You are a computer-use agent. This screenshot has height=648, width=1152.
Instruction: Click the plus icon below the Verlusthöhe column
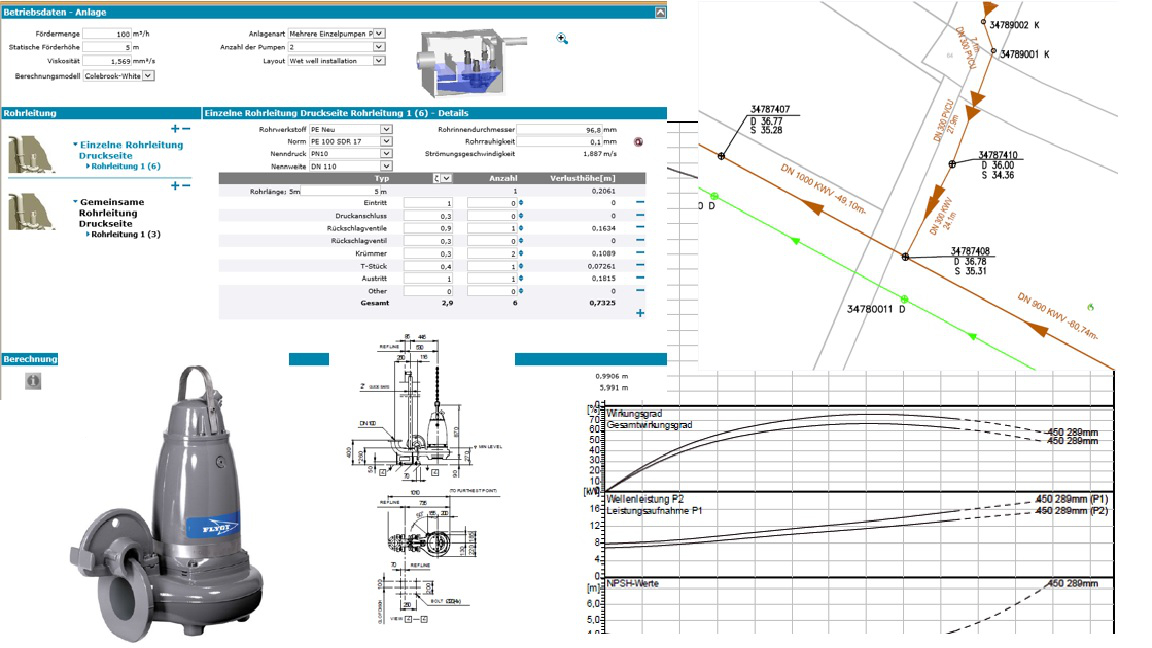(x=641, y=311)
